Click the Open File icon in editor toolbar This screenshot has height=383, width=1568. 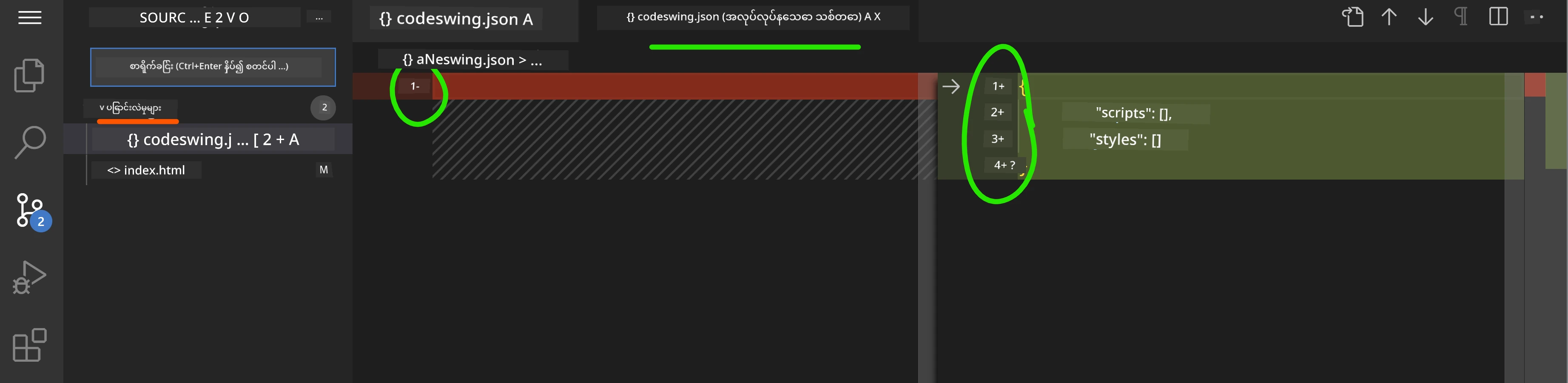tap(1352, 17)
